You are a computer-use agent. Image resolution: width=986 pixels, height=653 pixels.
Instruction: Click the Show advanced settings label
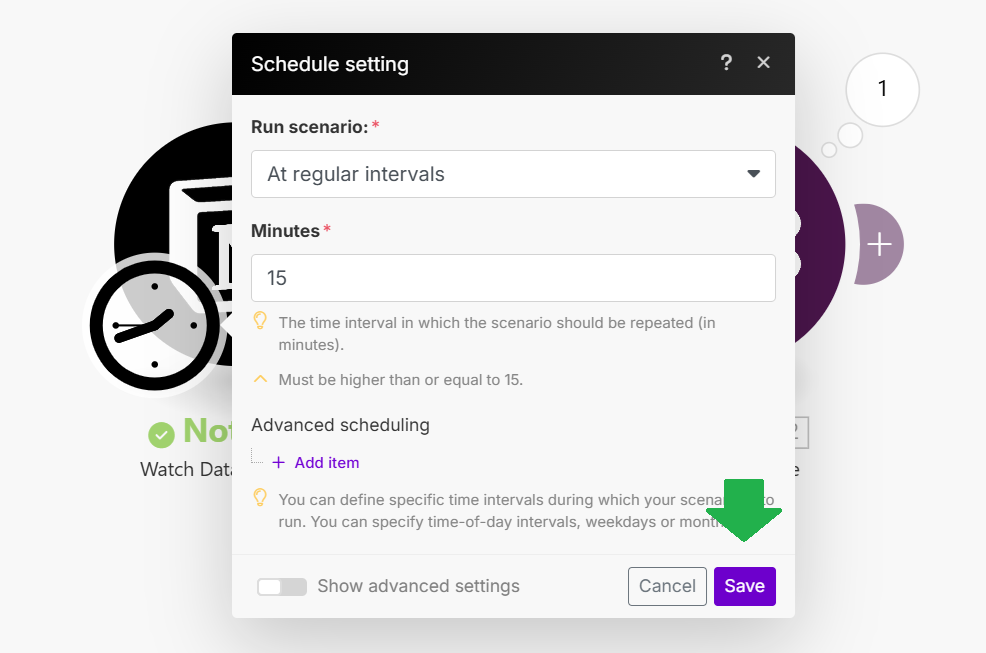(418, 586)
